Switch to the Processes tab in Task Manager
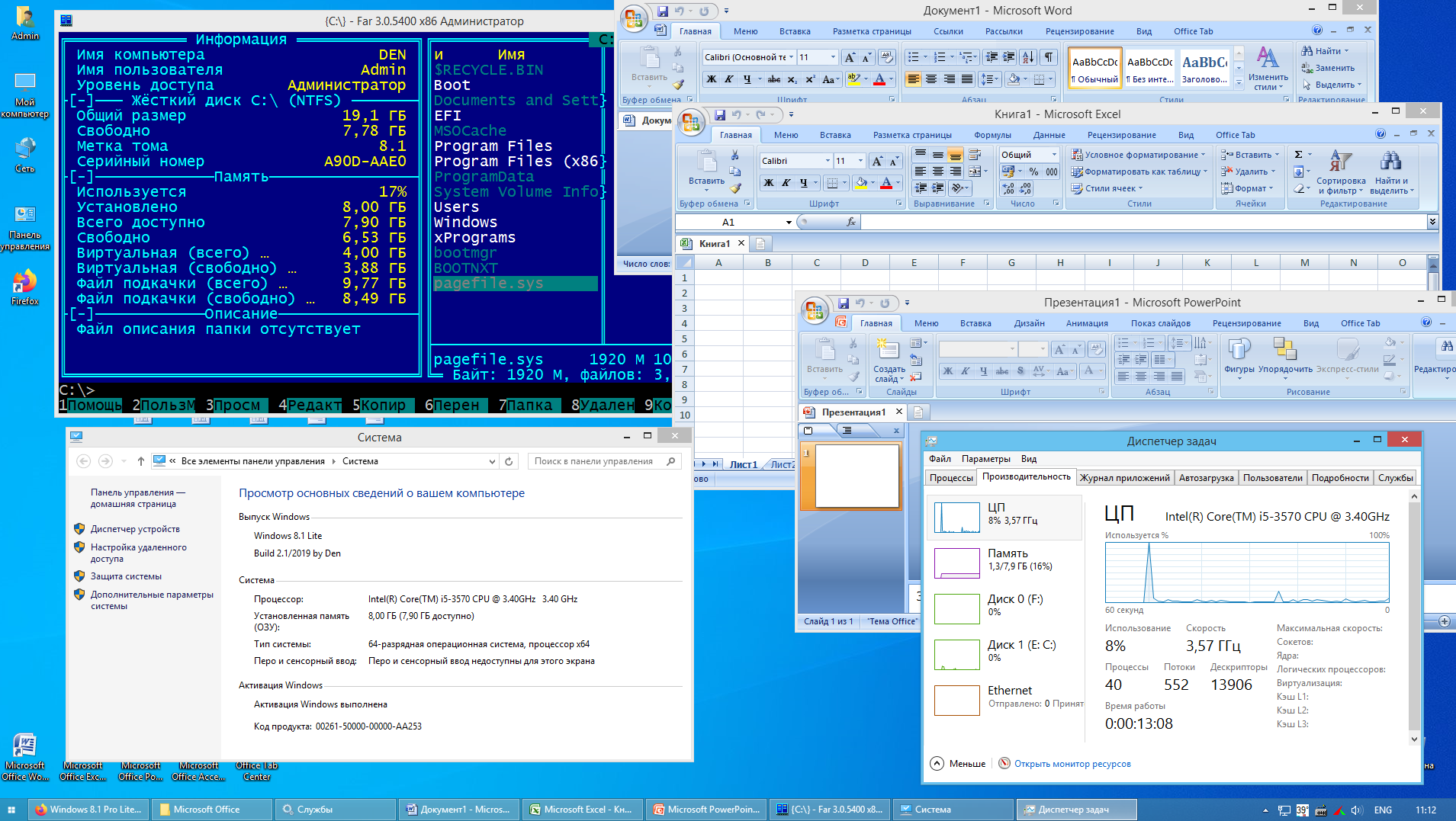 [x=951, y=478]
